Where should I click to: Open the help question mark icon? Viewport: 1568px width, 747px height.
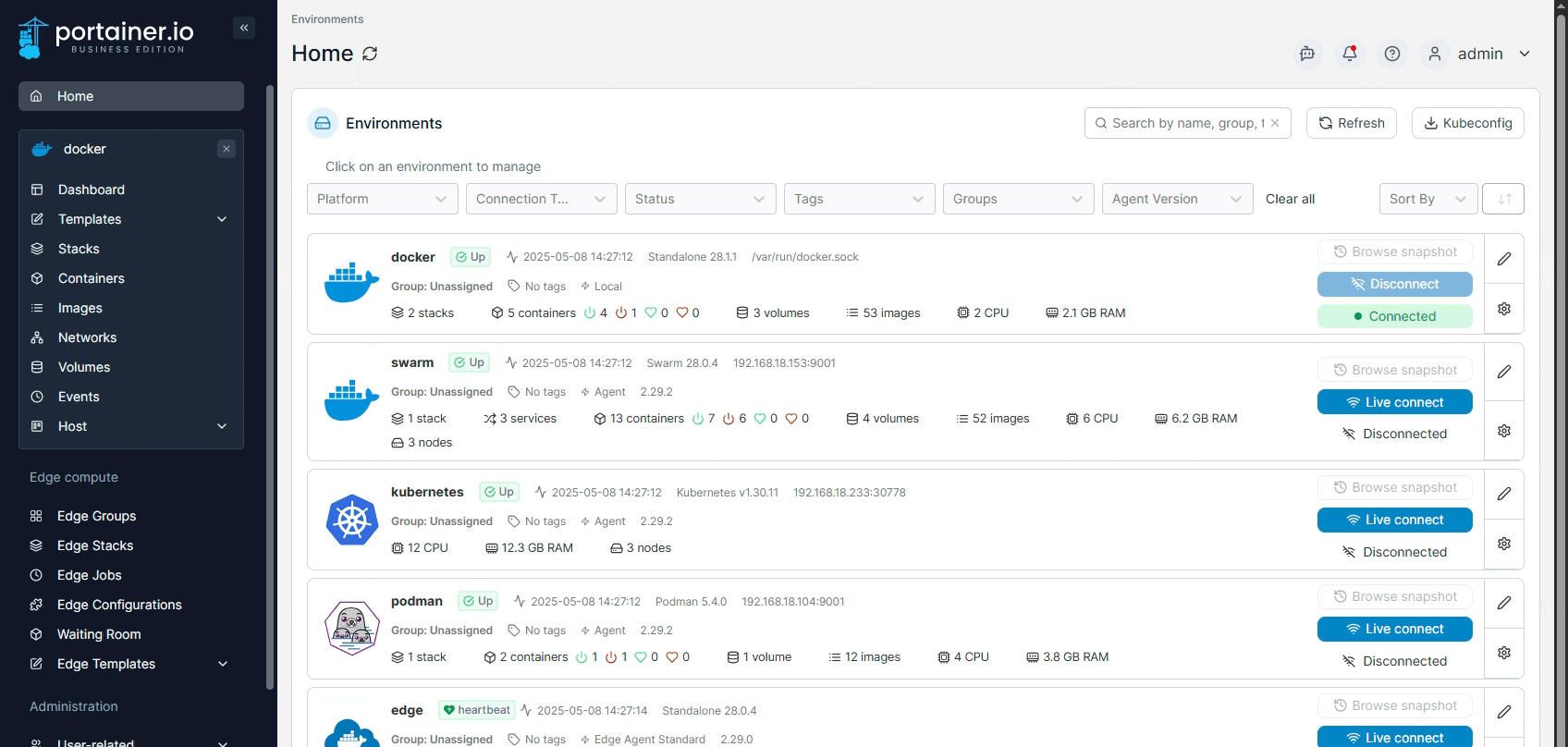click(x=1392, y=54)
